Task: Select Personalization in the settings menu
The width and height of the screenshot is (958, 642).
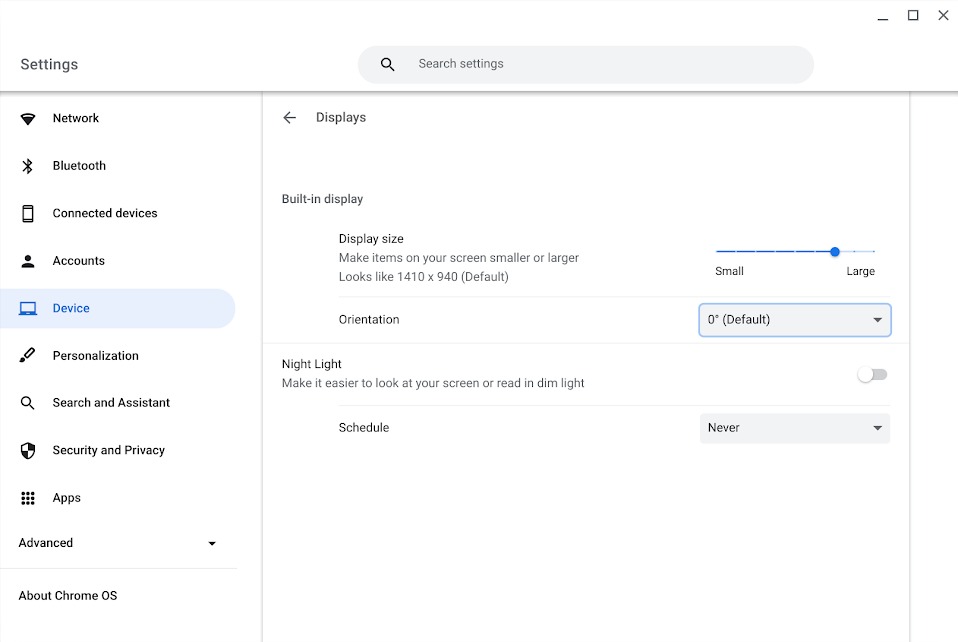Action: [95, 355]
